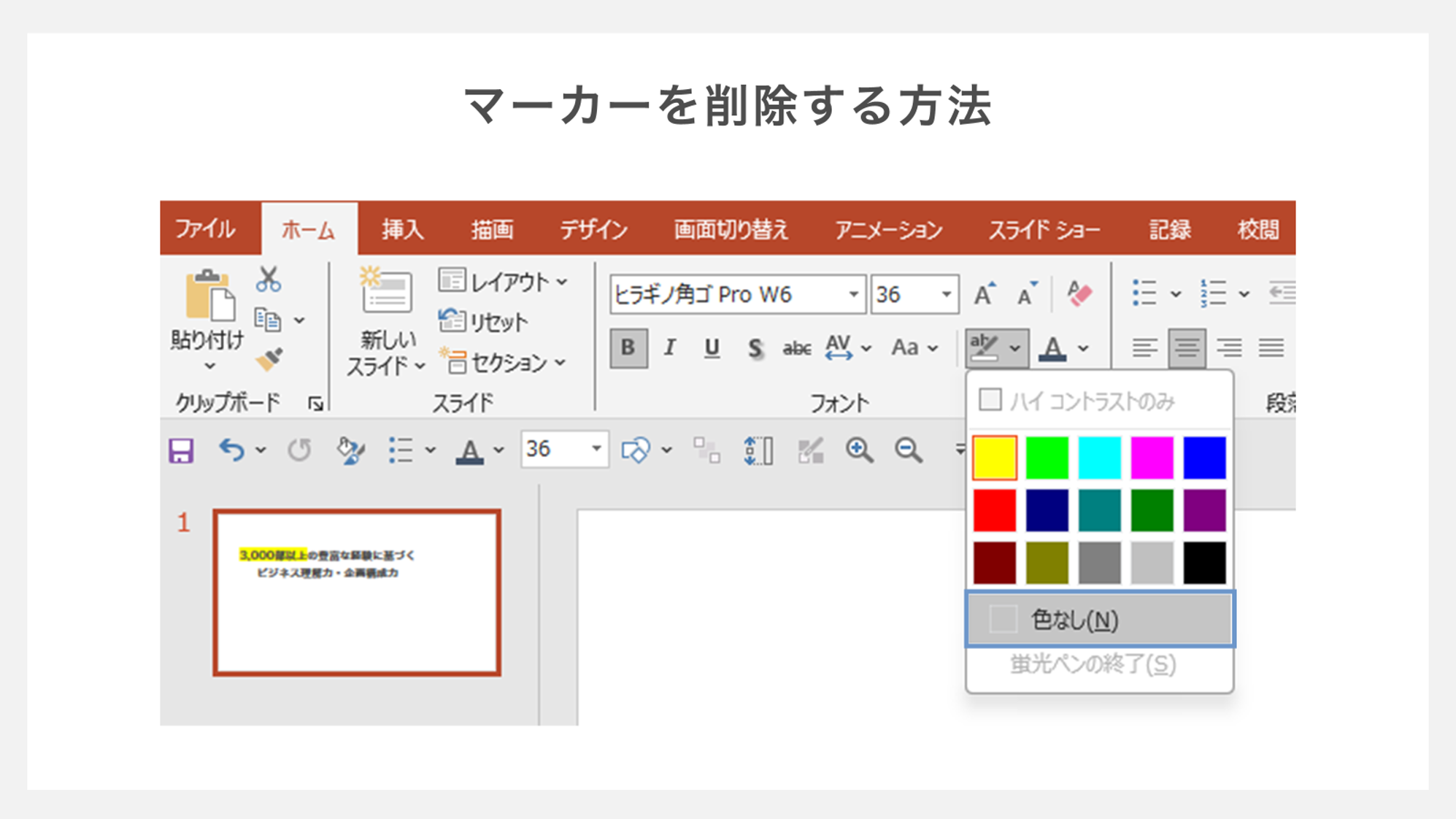Click the リセット button
Screen dimensions: 1456x819
point(484,322)
